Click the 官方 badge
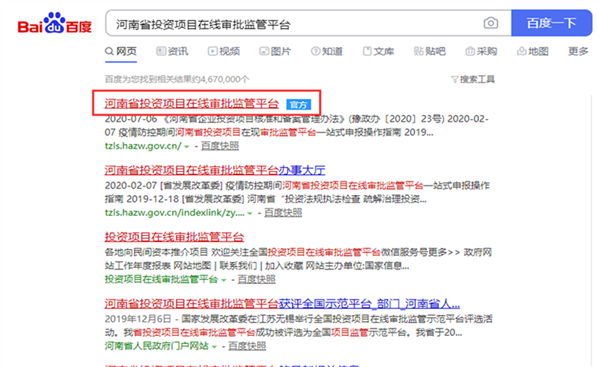 (299, 105)
